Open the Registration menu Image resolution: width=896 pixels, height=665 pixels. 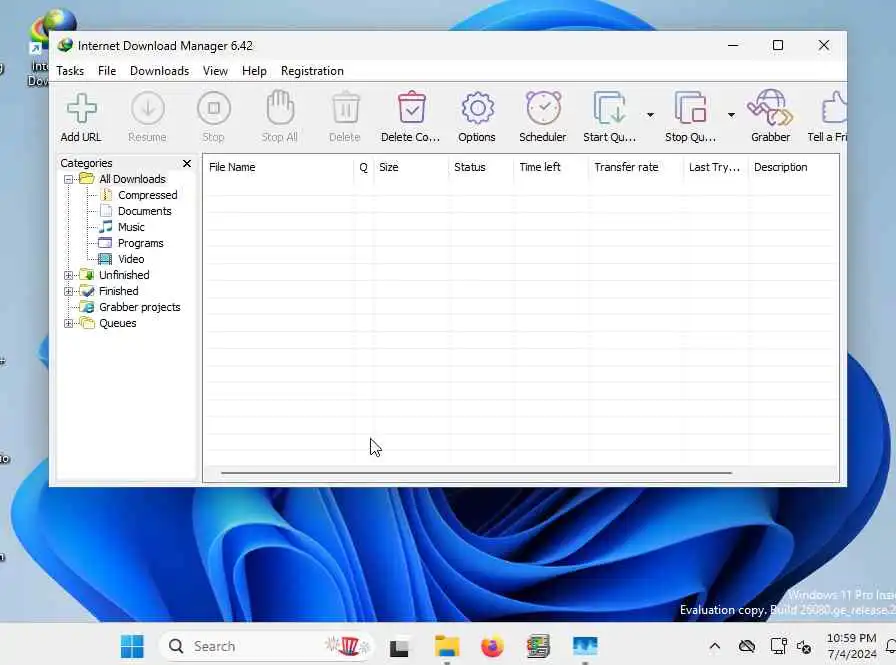coord(312,71)
